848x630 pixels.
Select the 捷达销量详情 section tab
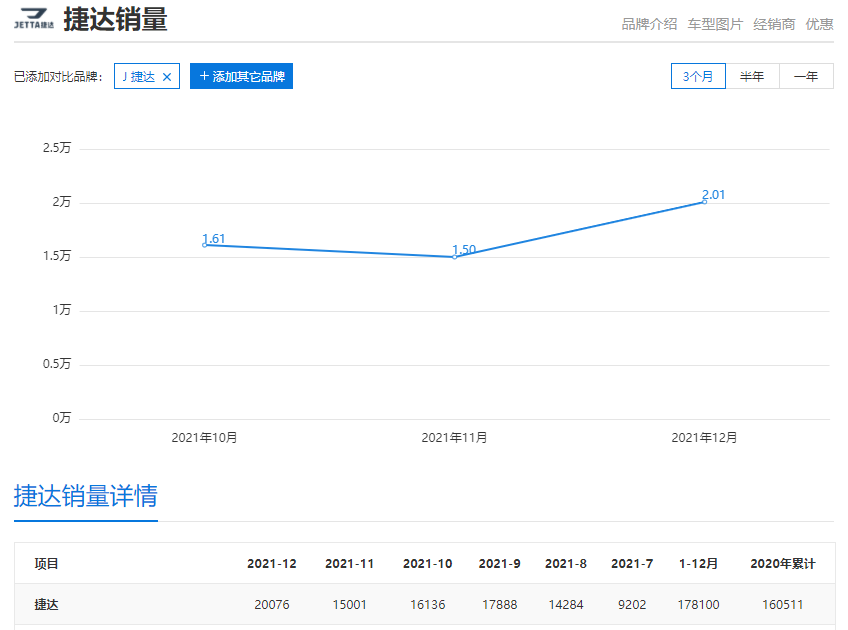point(85,496)
